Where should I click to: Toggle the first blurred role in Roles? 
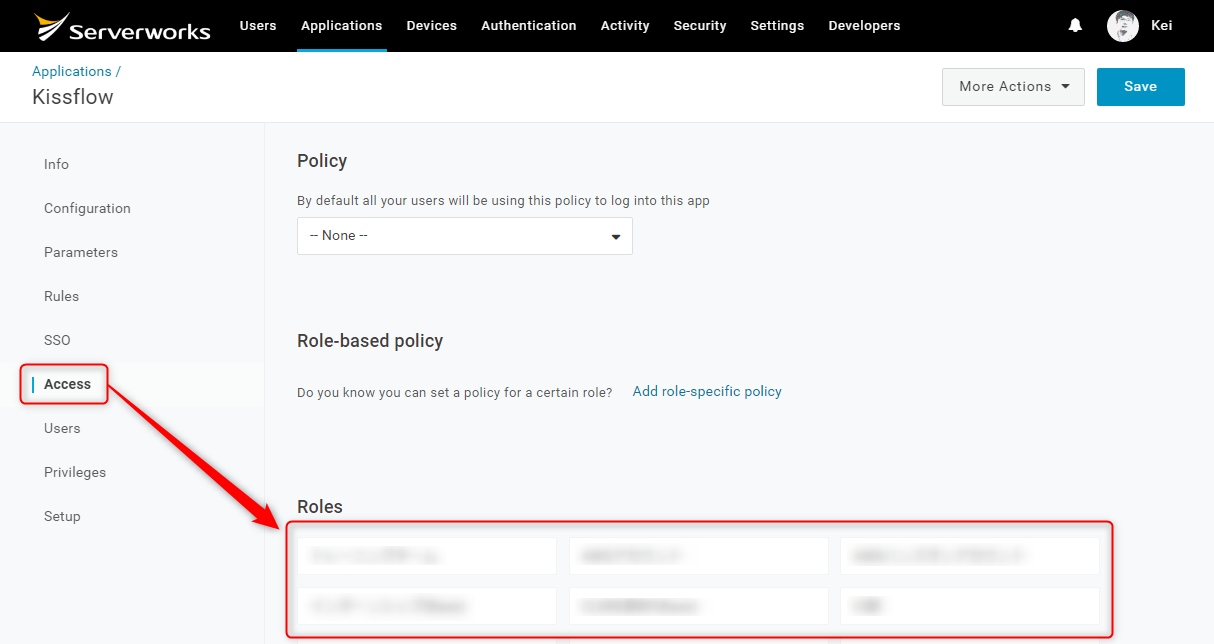(427, 555)
